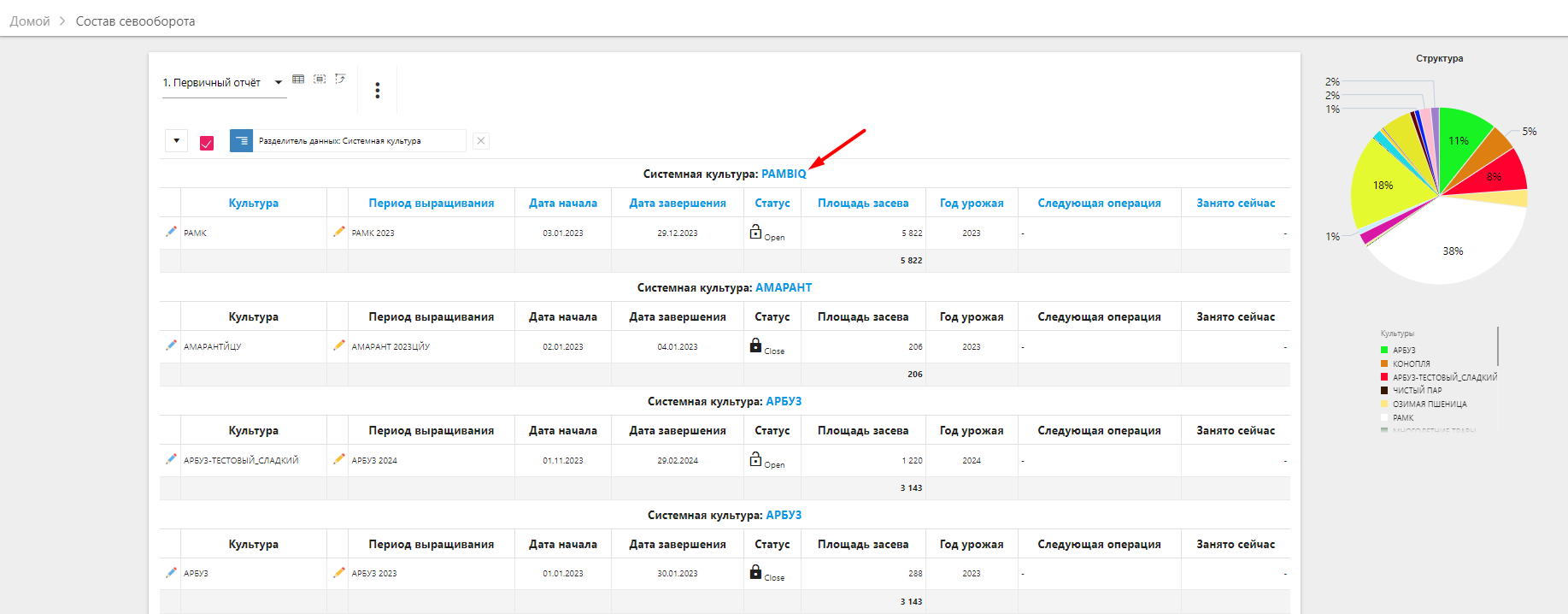Open the PAMBIQ system culture link

(784, 174)
